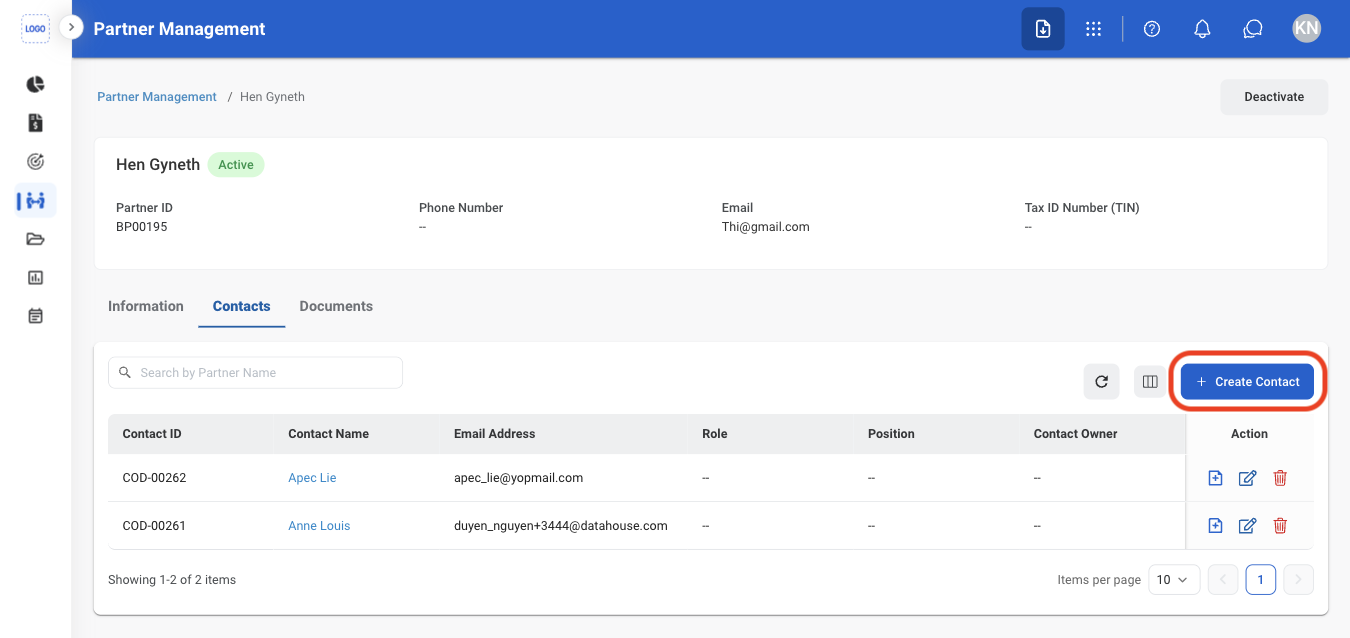Open the items per page dropdown
Viewport: 1350px width, 638px height.
tap(1174, 579)
